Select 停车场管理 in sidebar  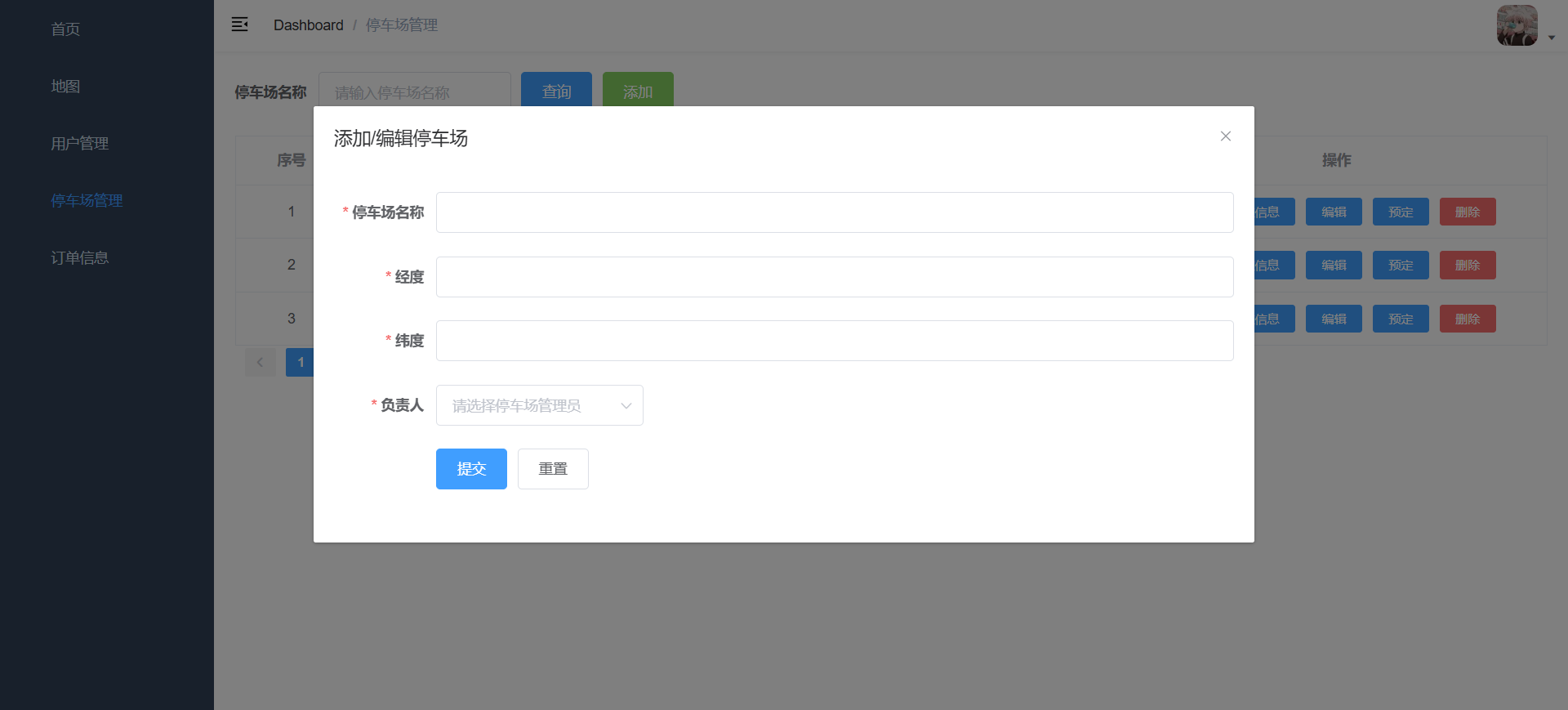[87, 201]
